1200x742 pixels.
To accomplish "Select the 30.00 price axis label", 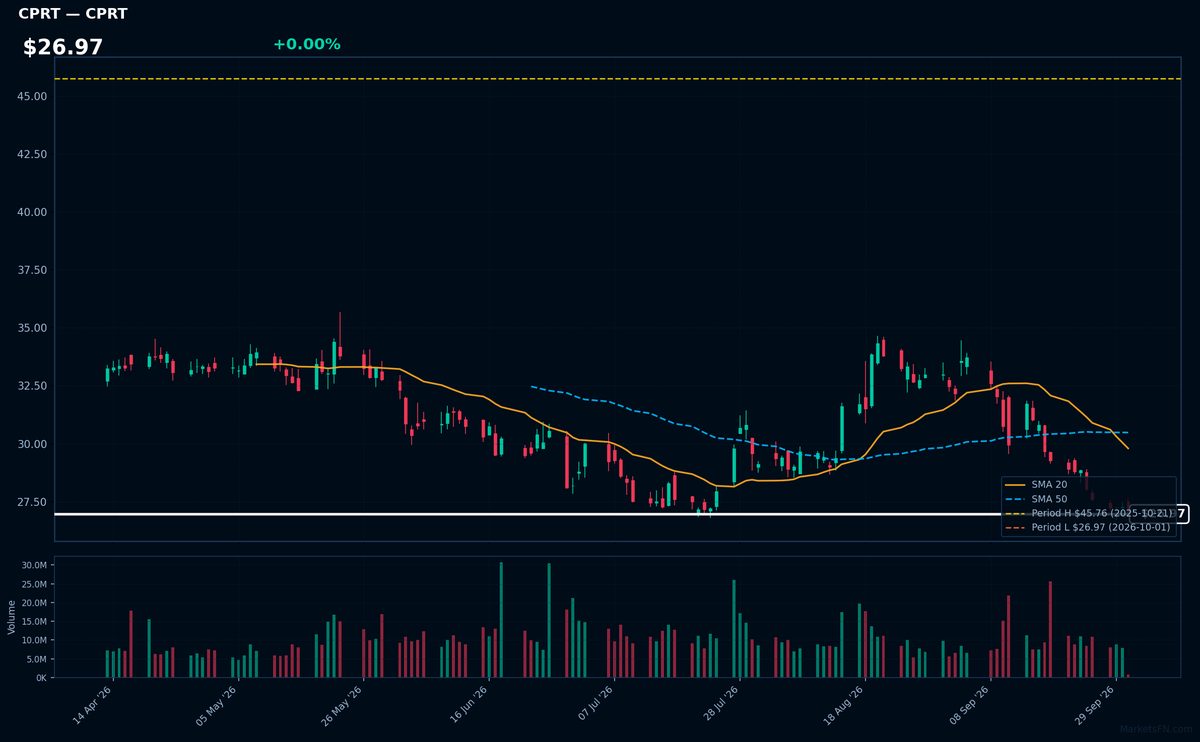I will click(33, 444).
